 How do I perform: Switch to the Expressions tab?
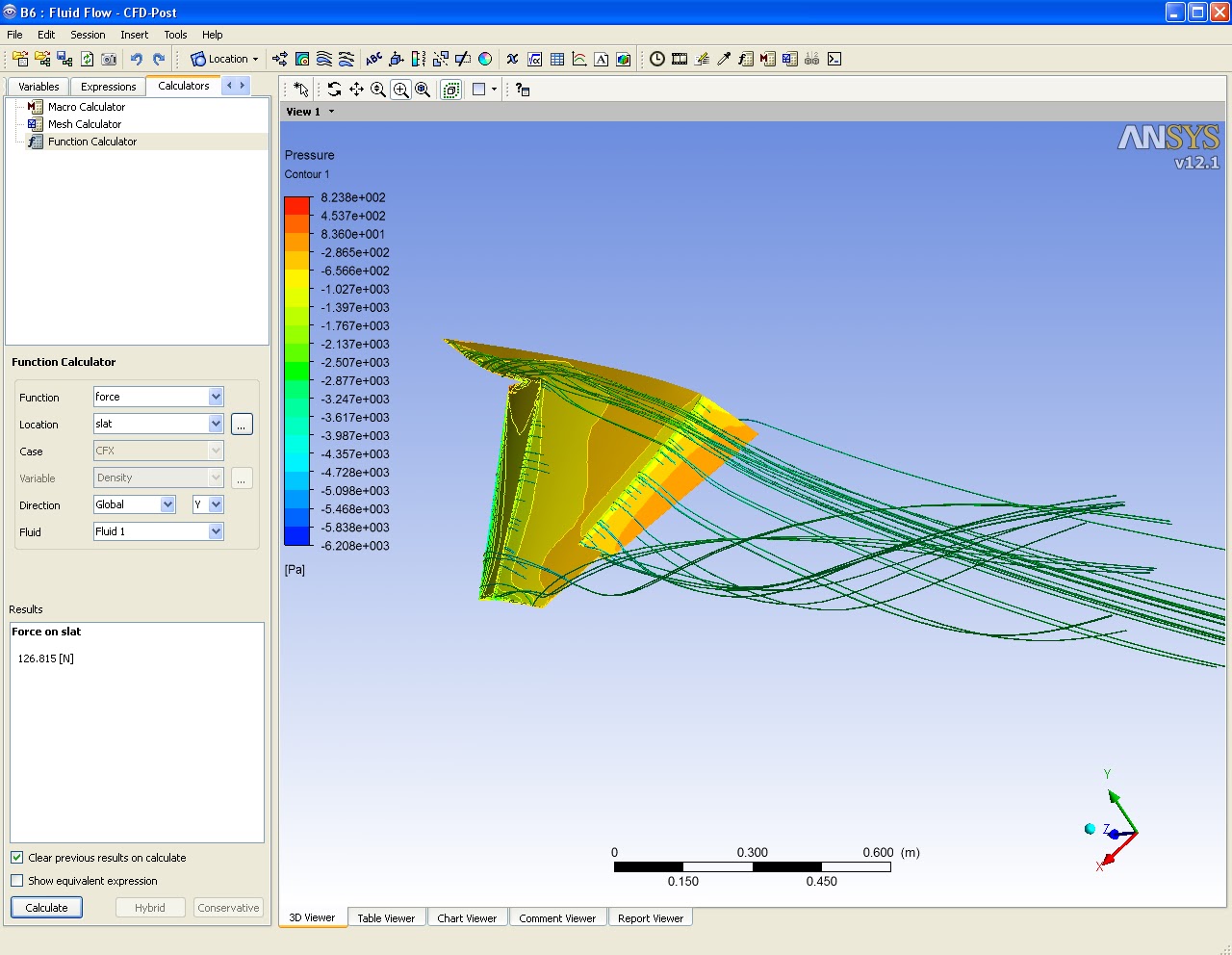pyautogui.click(x=109, y=87)
